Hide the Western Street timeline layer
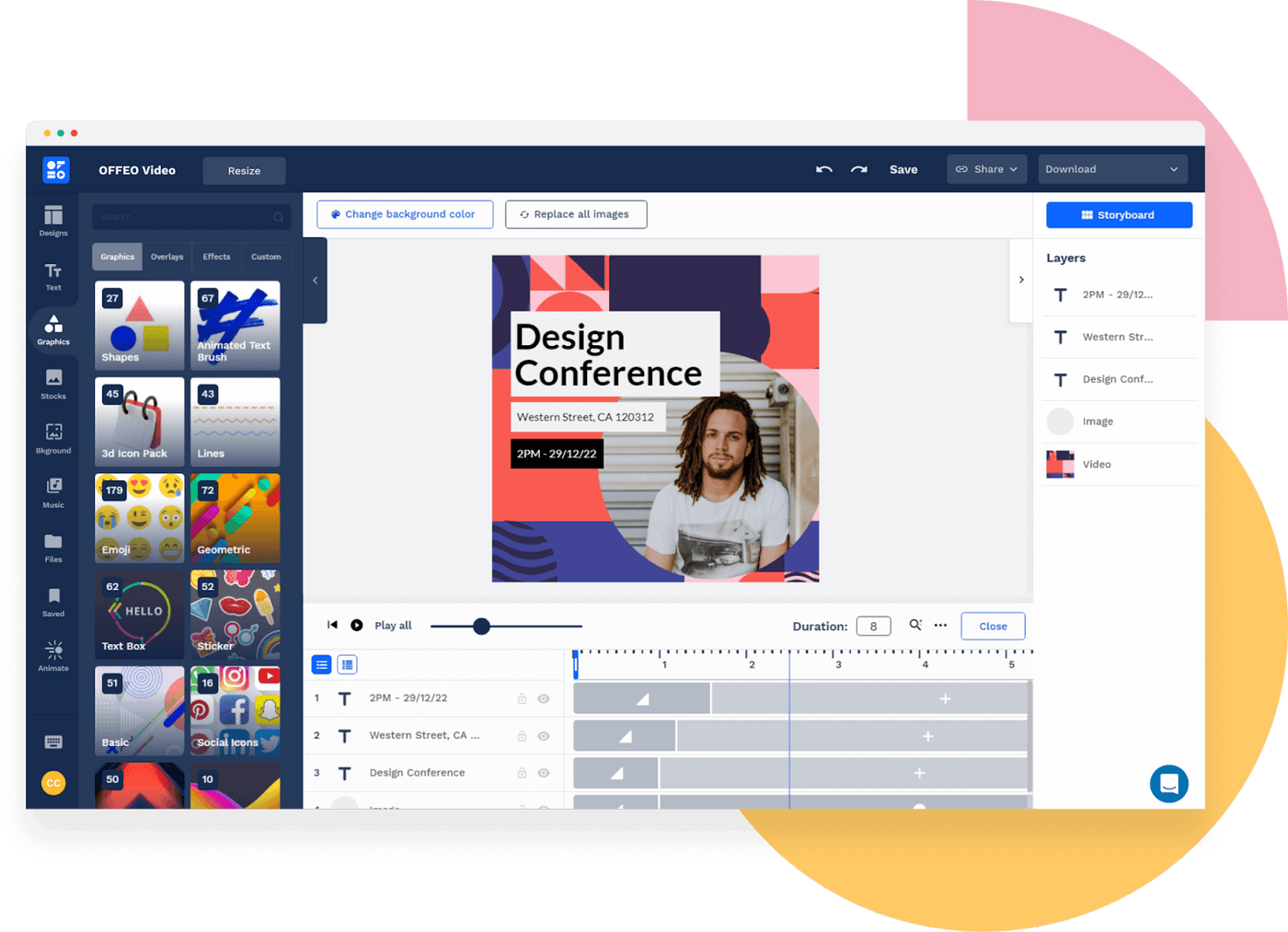The width and height of the screenshot is (1288, 932). click(544, 736)
